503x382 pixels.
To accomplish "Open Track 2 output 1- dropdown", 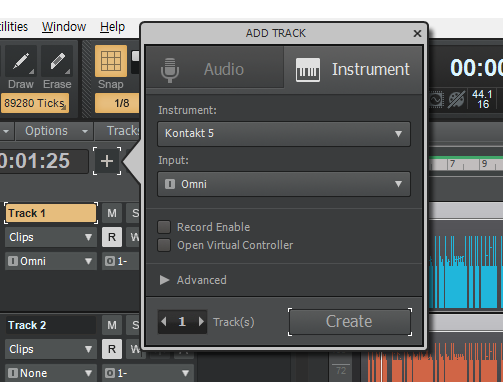I will point(148,373).
